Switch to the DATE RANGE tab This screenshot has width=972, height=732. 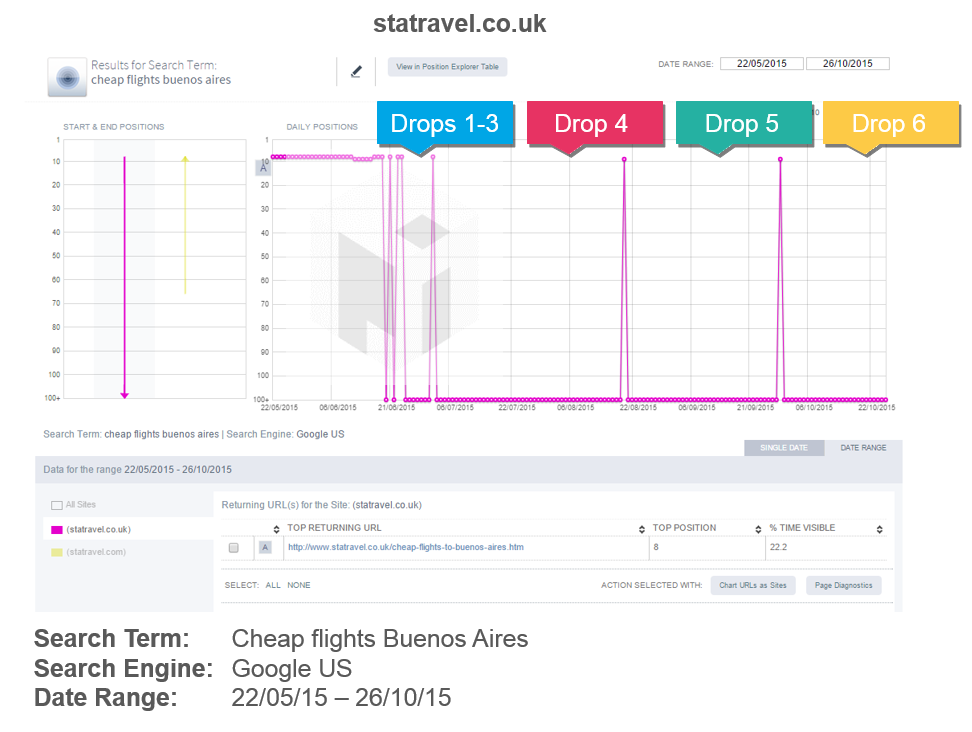[x=863, y=448]
